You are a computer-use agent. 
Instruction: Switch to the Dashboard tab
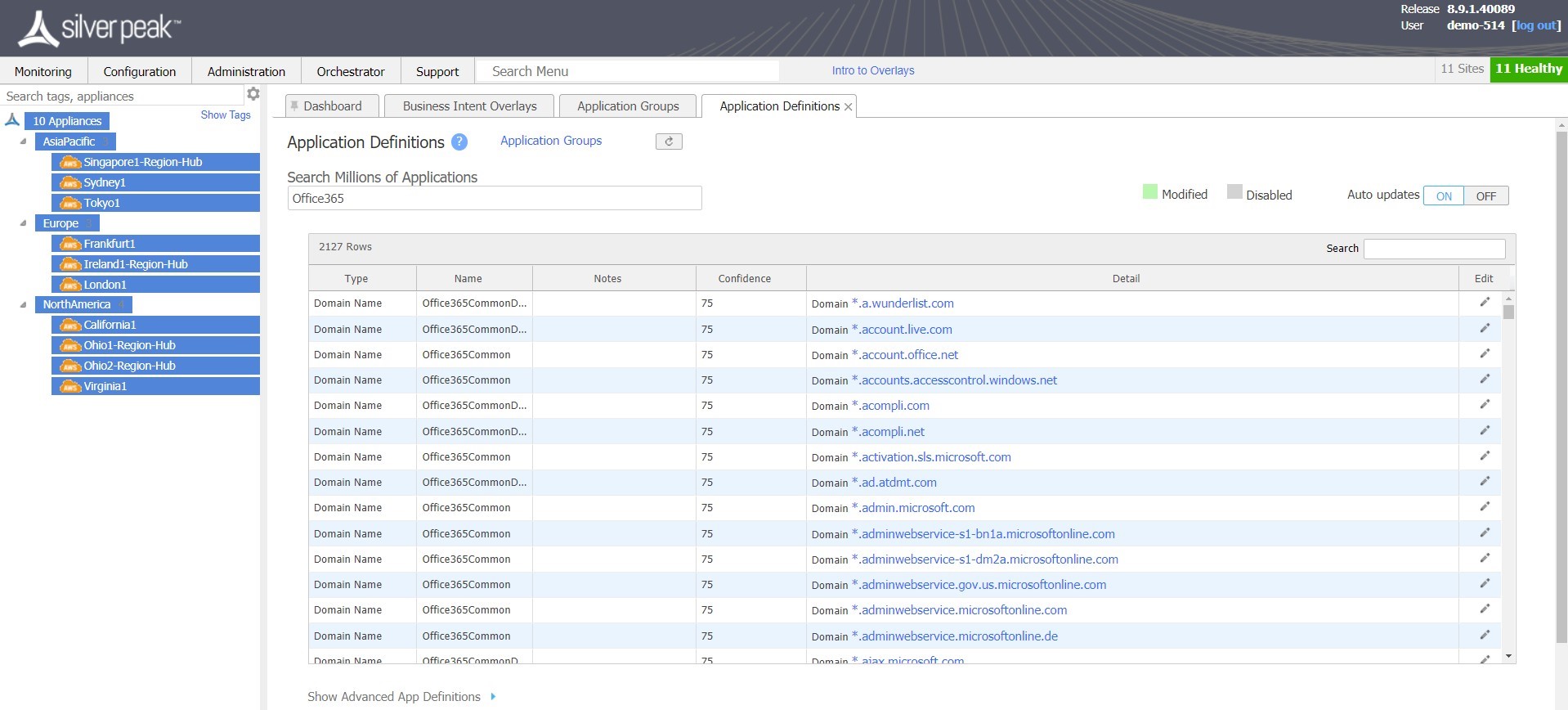(x=332, y=106)
